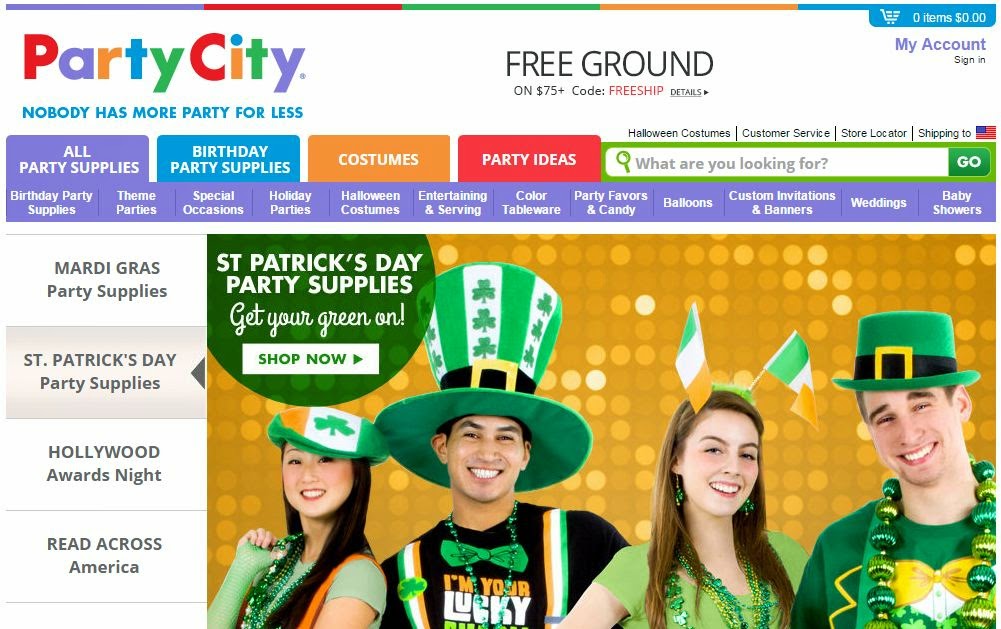Open the Costumes tab

(x=379, y=159)
